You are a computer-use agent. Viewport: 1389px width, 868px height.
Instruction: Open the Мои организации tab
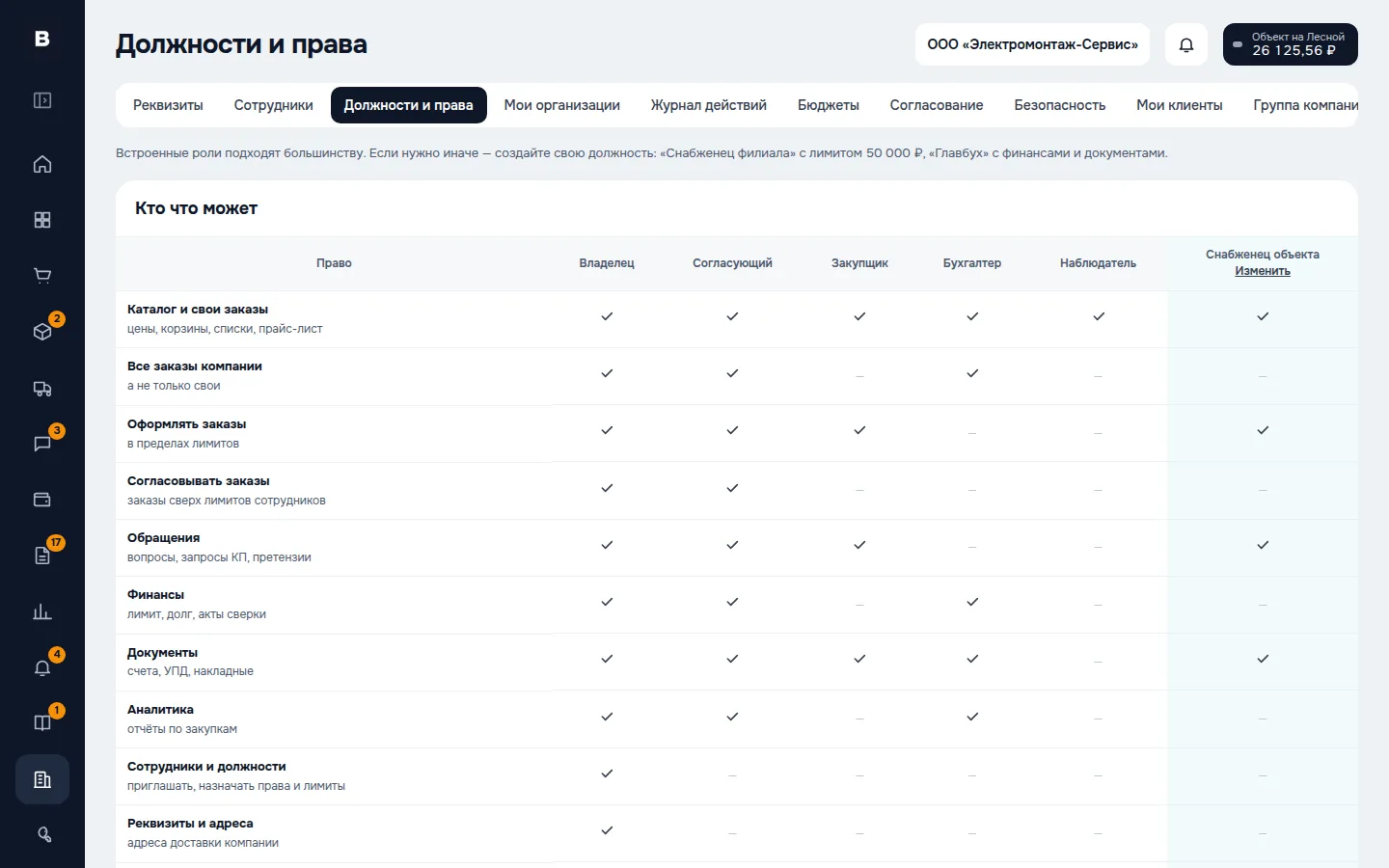coord(562,105)
